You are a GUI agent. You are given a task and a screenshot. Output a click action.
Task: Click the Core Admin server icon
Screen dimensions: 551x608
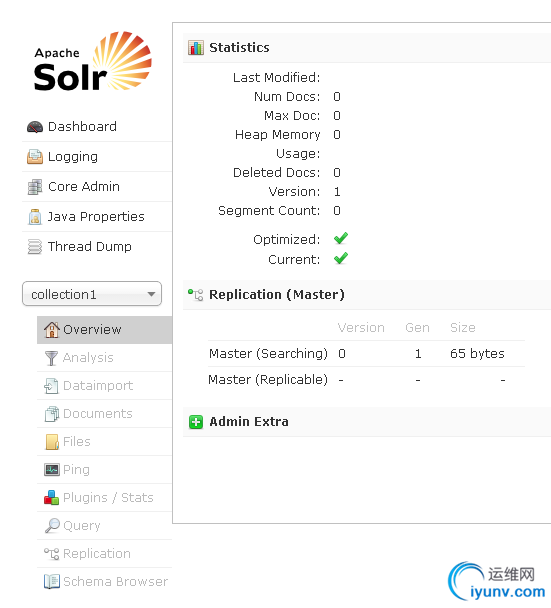pyautogui.click(x=35, y=187)
